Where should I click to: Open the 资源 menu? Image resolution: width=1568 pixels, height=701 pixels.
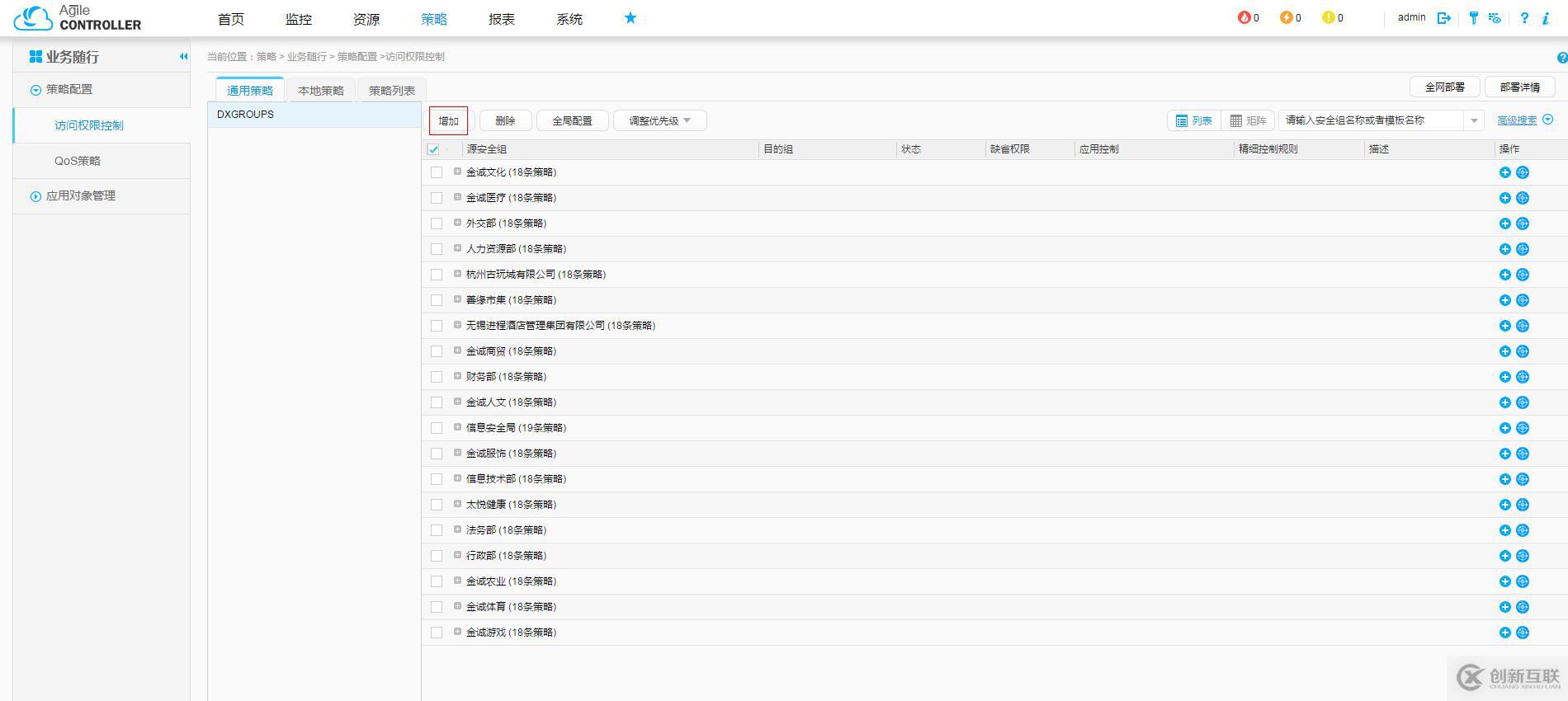tap(366, 19)
